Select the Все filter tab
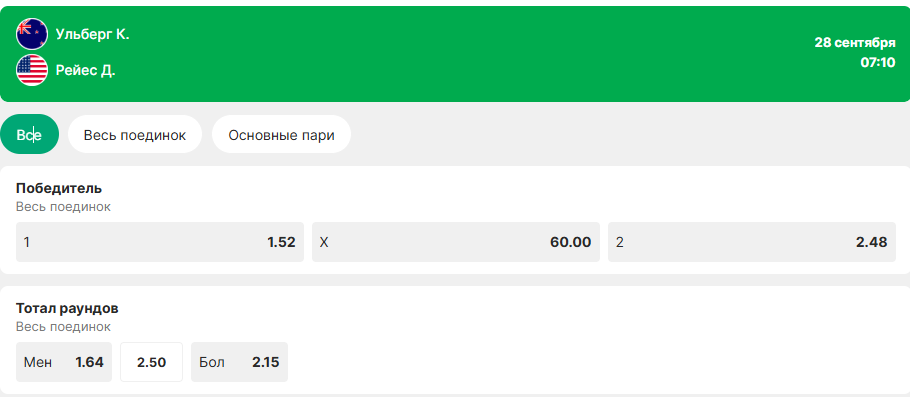The height and width of the screenshot is (397, 910). click(x=30, y=134)
